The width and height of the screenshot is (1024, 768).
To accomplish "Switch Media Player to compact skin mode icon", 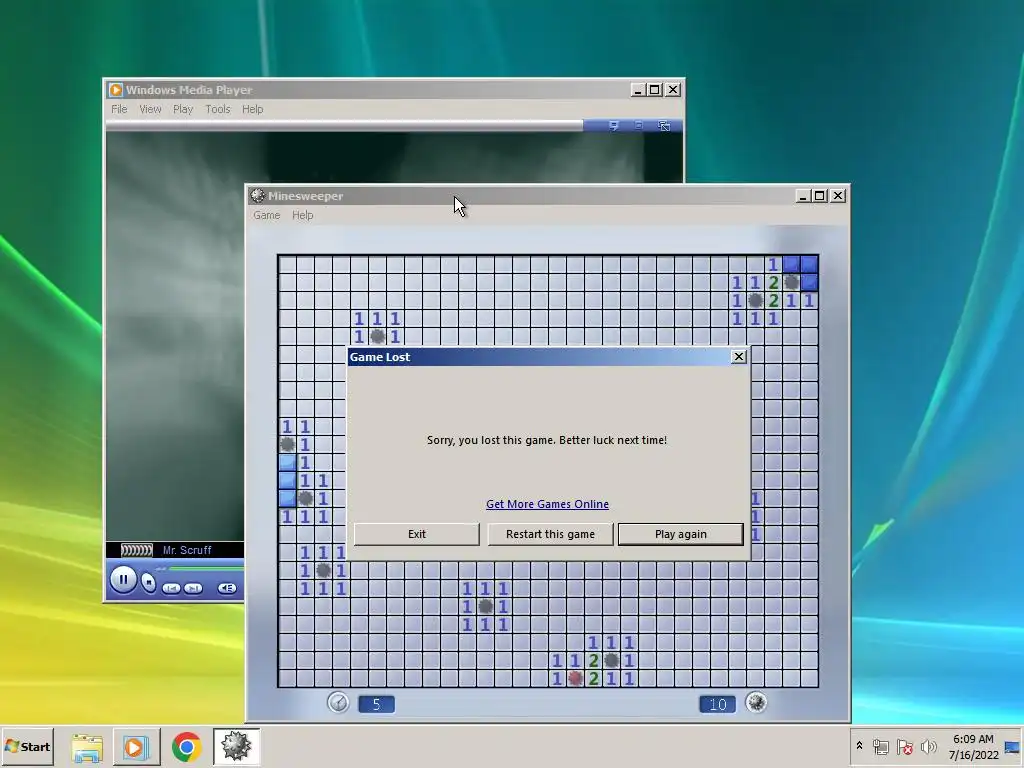I will (x=664, y=125).
